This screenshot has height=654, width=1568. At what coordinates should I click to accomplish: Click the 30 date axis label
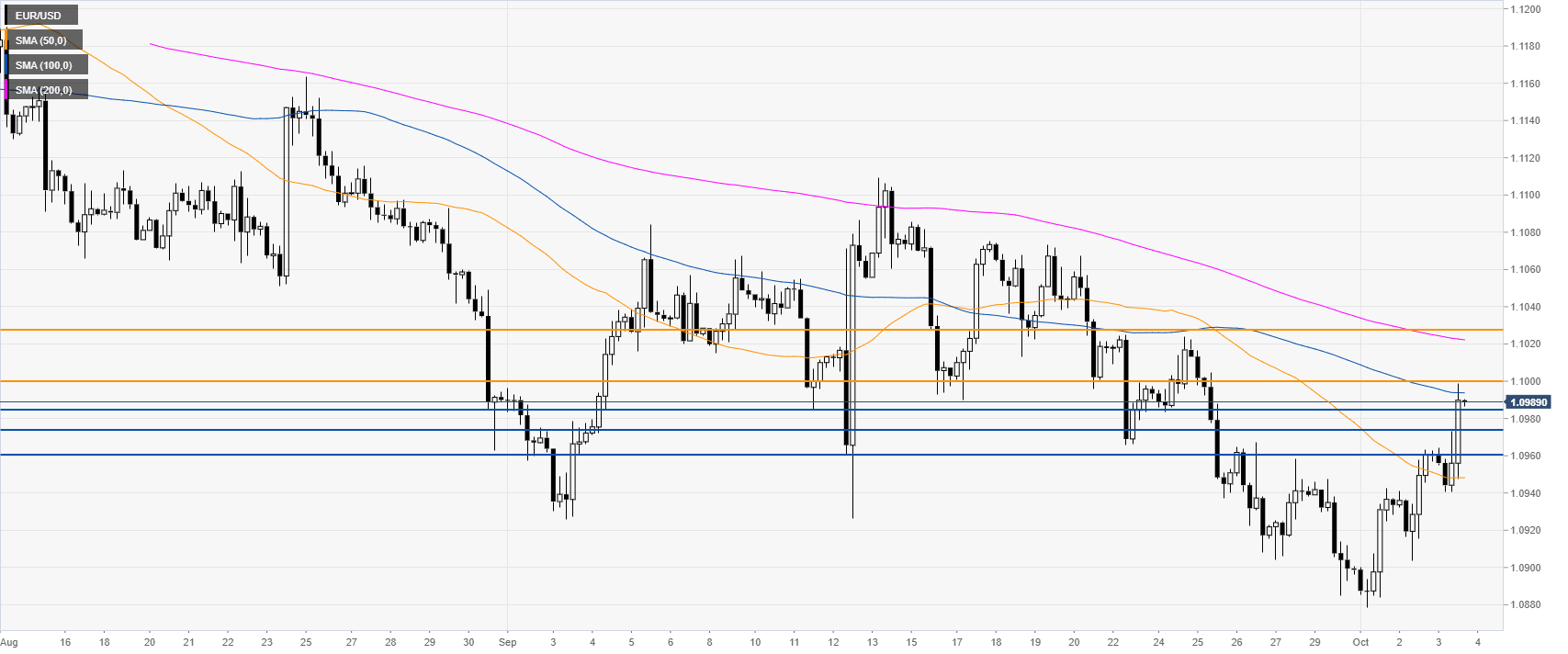(468, 642)
